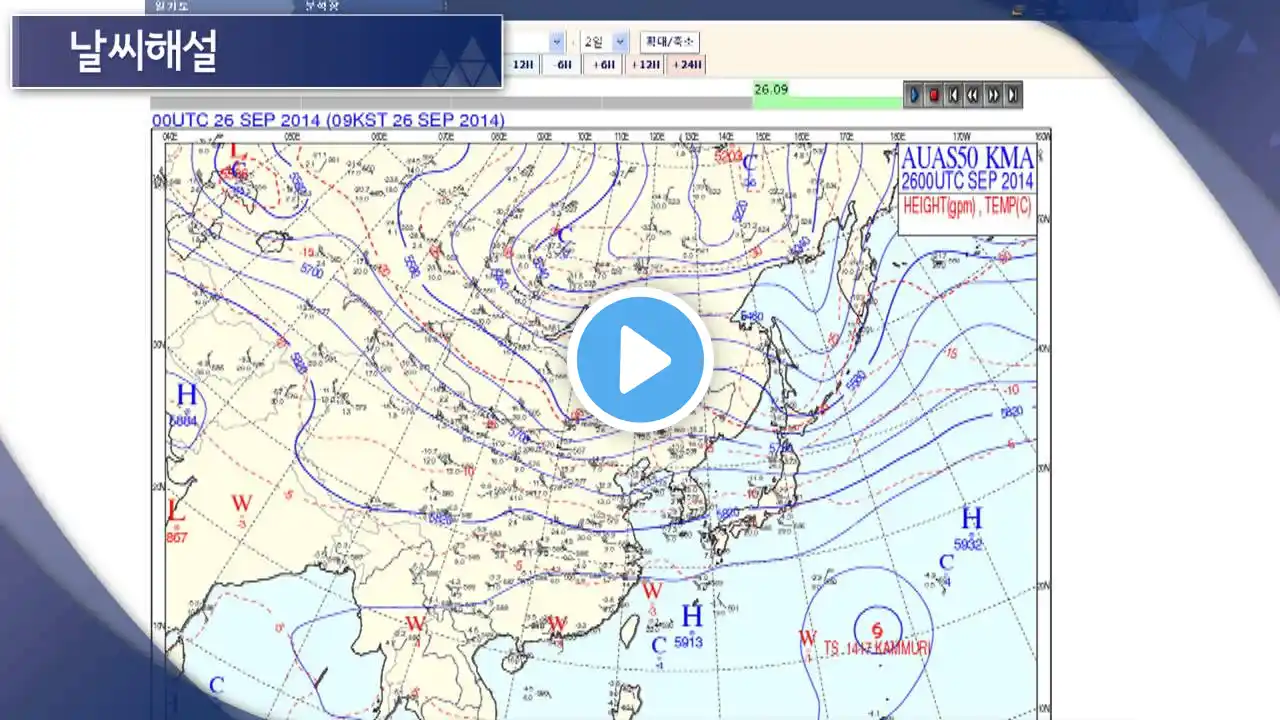1280x720 pixels.
Task: Step backward with the double-left rewind icon
Action: coord(973,94)
